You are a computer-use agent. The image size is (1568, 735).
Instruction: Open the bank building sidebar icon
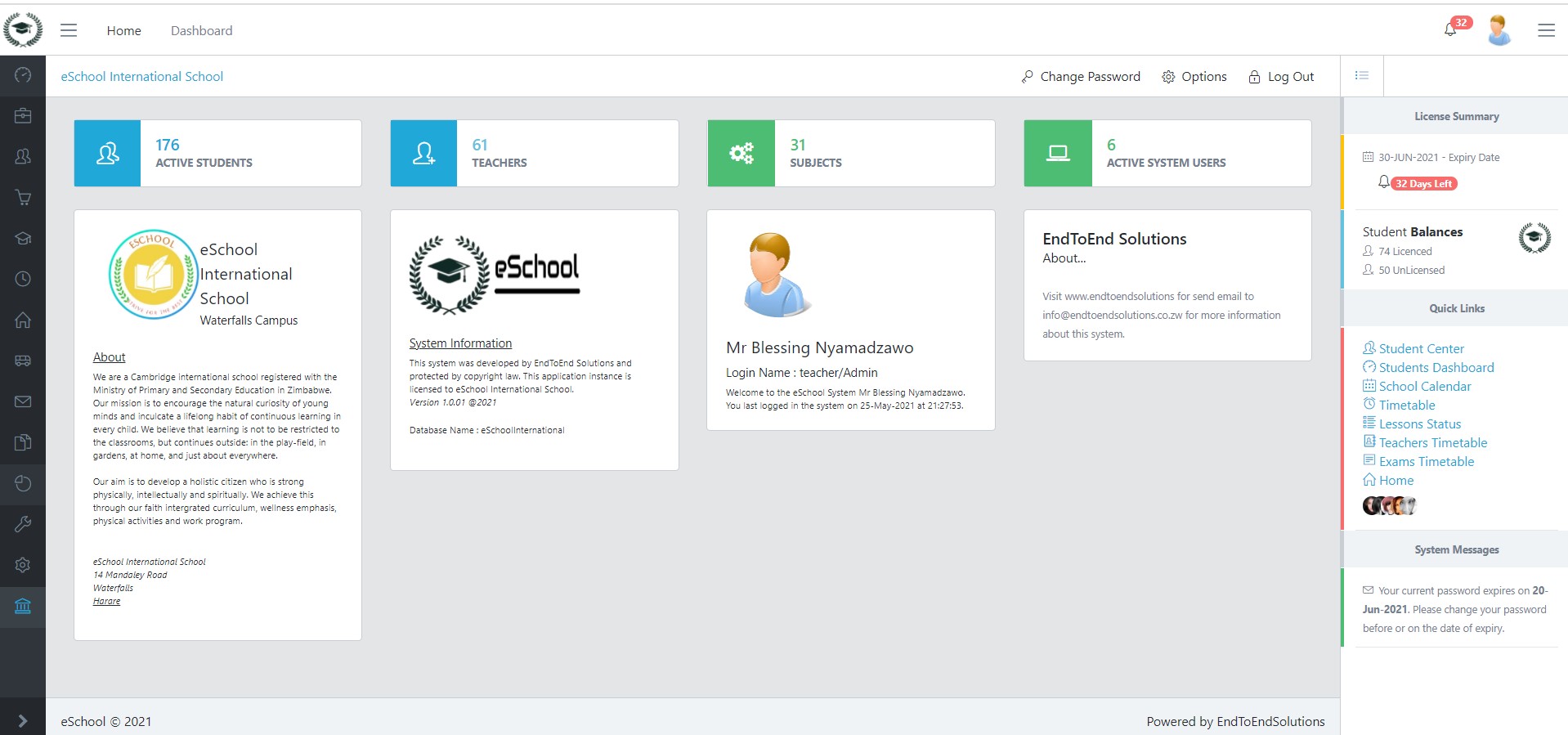coord(23,607)
